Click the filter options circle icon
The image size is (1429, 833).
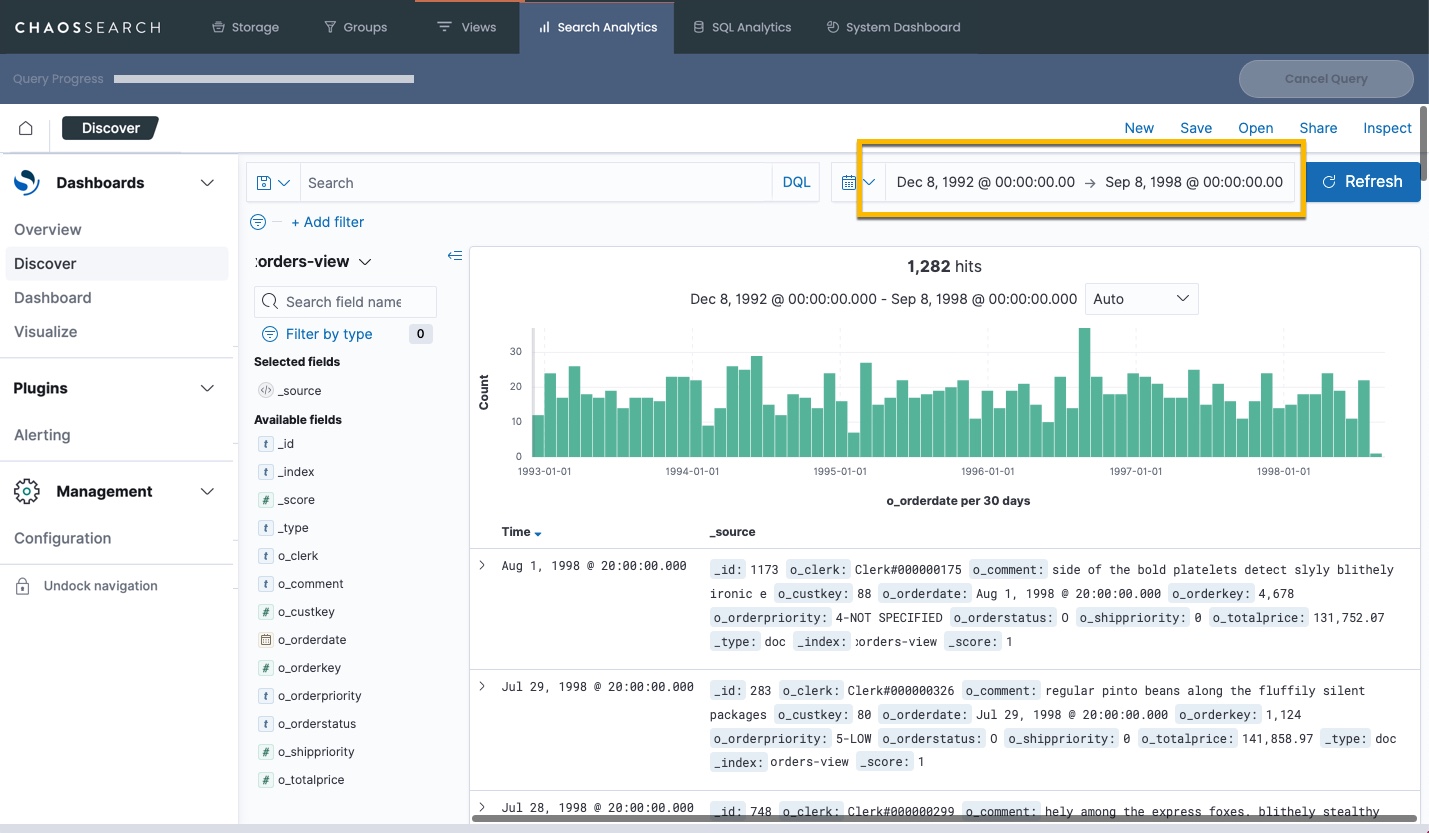click(258, 222)
